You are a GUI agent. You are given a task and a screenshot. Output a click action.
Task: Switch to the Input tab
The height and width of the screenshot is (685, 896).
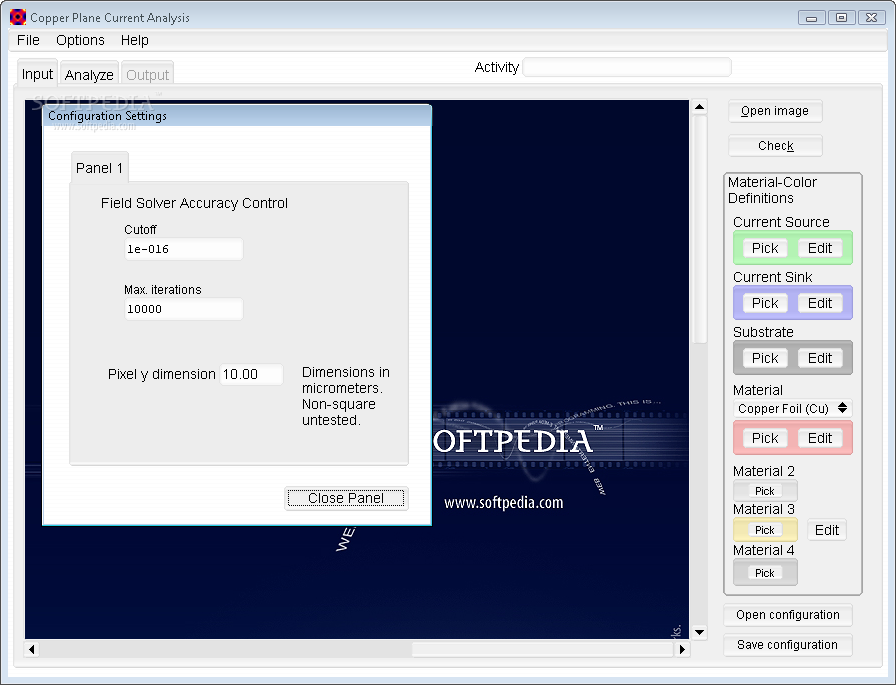click(x=37, y=74)
